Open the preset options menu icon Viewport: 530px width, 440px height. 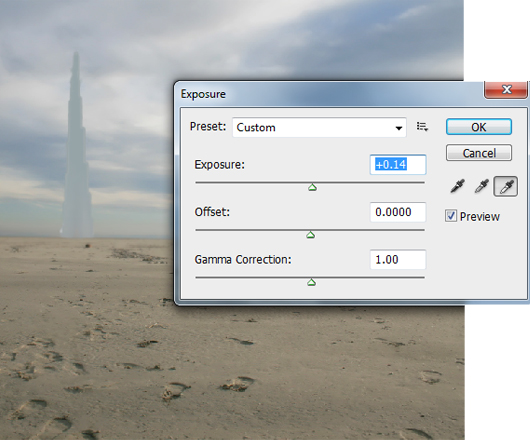pyautogui.click(x=422, y=127)
